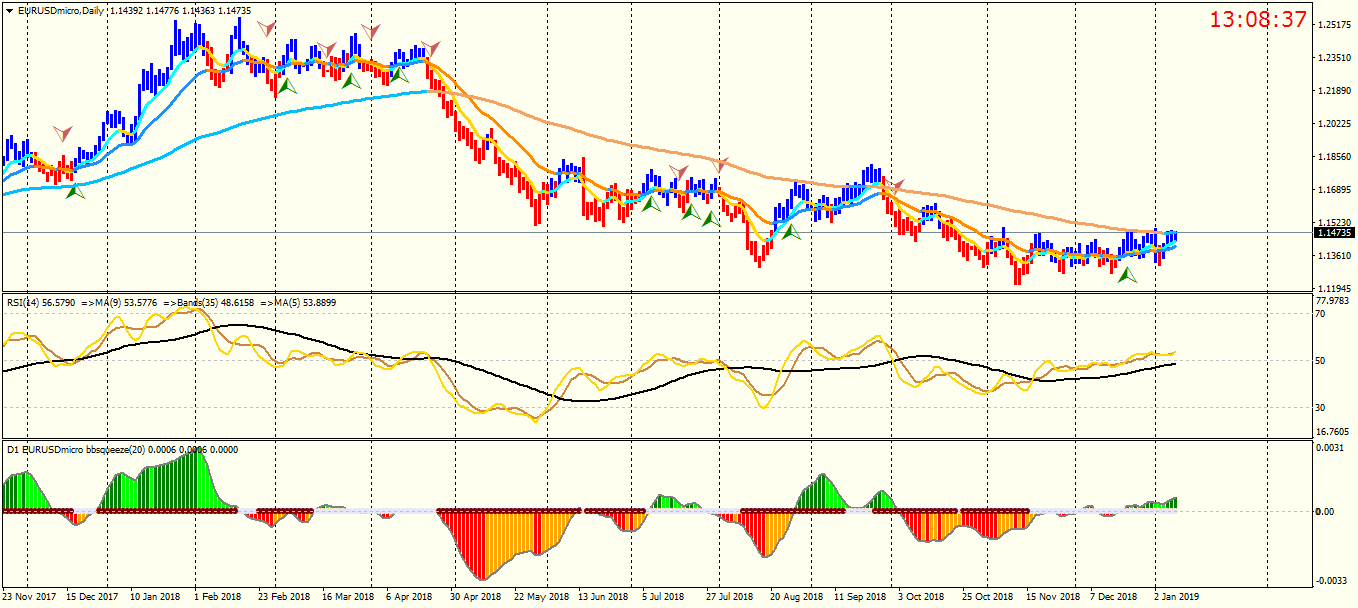Click the 5 Jul 2018 date label

[665, 597]
